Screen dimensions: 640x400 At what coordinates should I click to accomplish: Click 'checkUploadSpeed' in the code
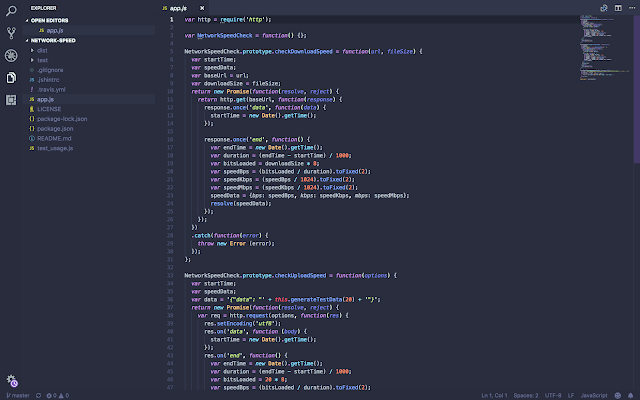tap(300, 276)
